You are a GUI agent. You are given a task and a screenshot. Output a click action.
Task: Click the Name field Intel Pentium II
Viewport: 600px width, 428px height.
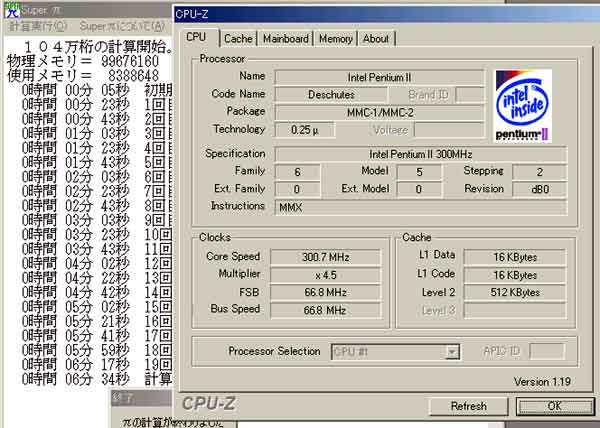pyautogui.click(x=379, y=78)
